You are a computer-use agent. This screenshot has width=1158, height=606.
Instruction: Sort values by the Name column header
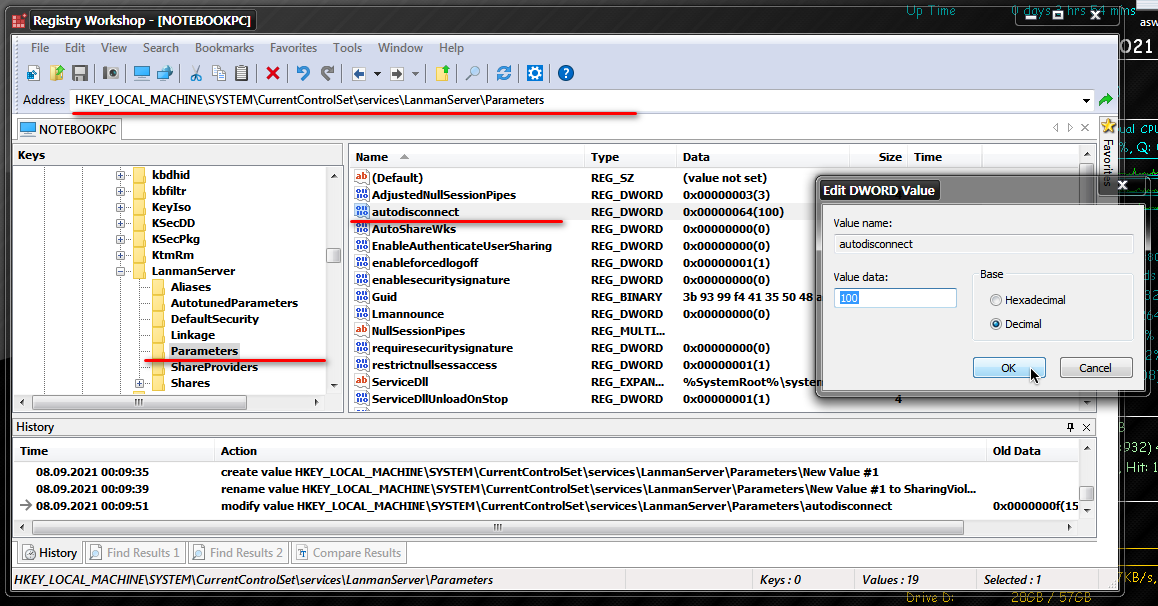click(466, 156)
